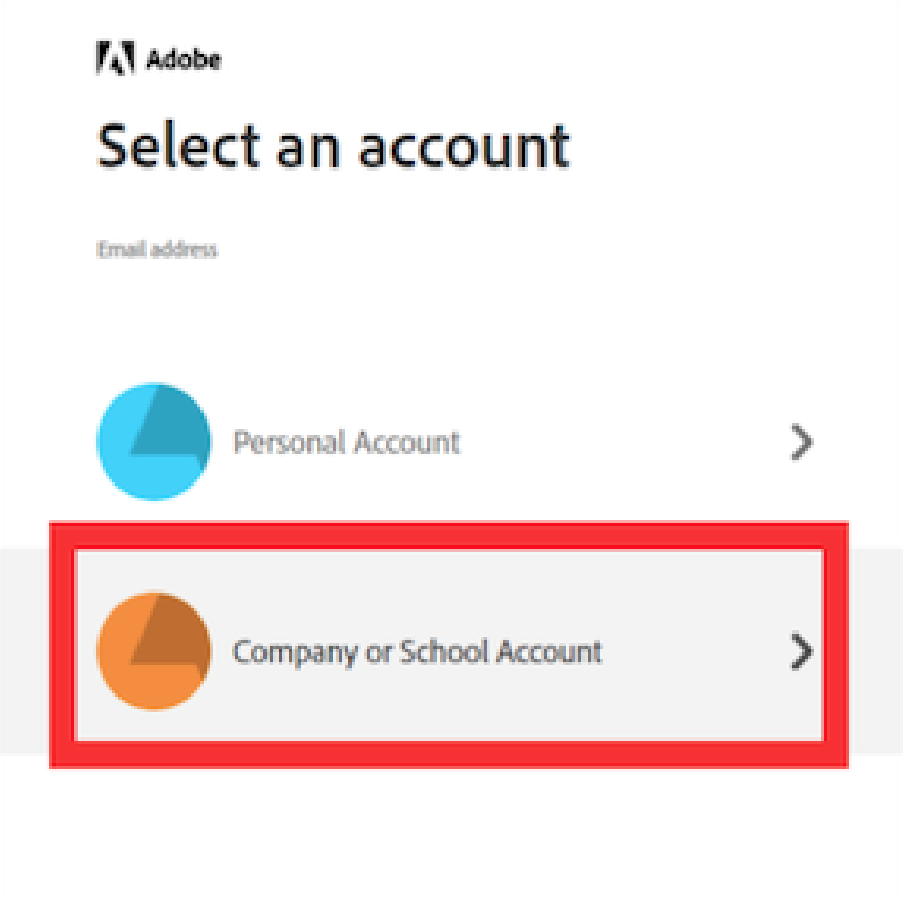
Task: Select the Company or School Account label
Action: 417,652
